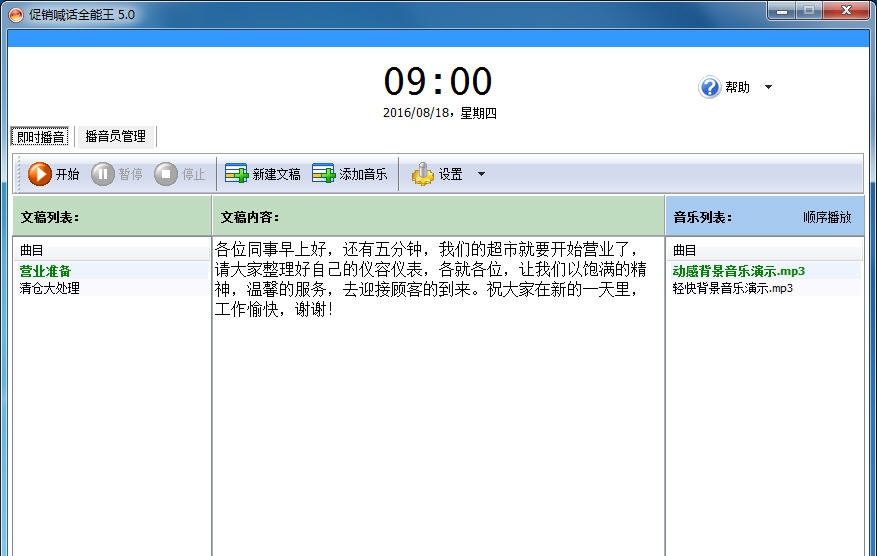Click the 文稿列表 panel header
This screenshot has width=877, height=556.
coord(112,216)
